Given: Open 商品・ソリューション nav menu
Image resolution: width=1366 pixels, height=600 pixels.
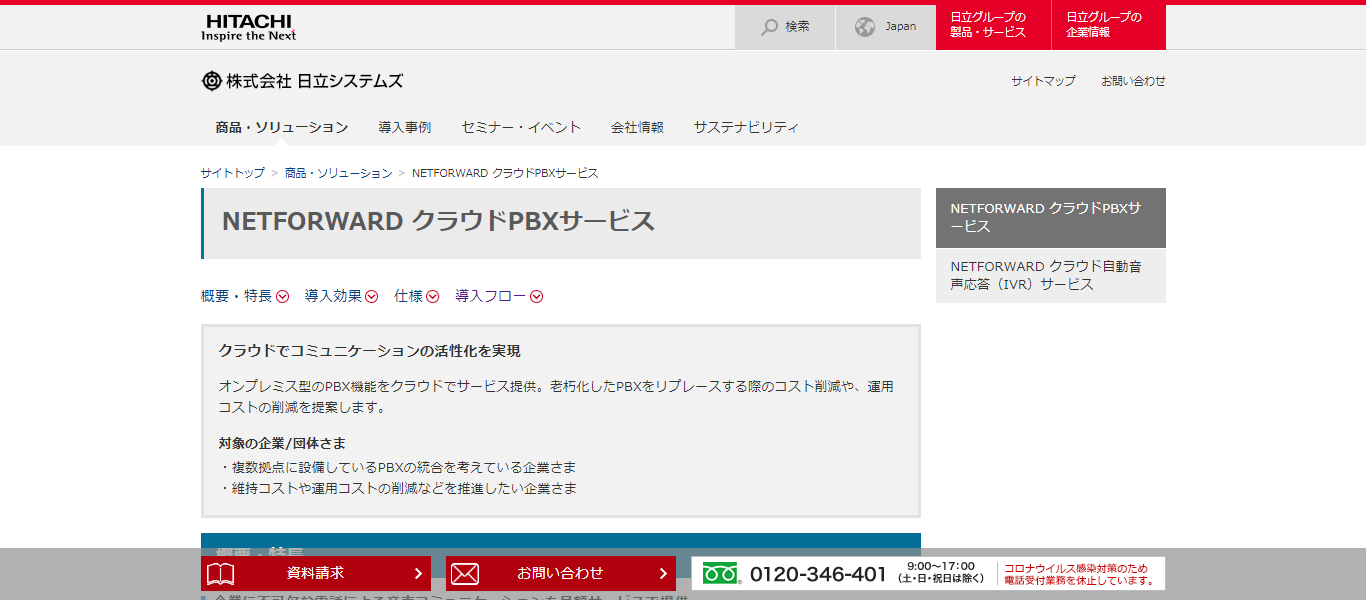Looking at the screenshot, I should tap(282, 127).
